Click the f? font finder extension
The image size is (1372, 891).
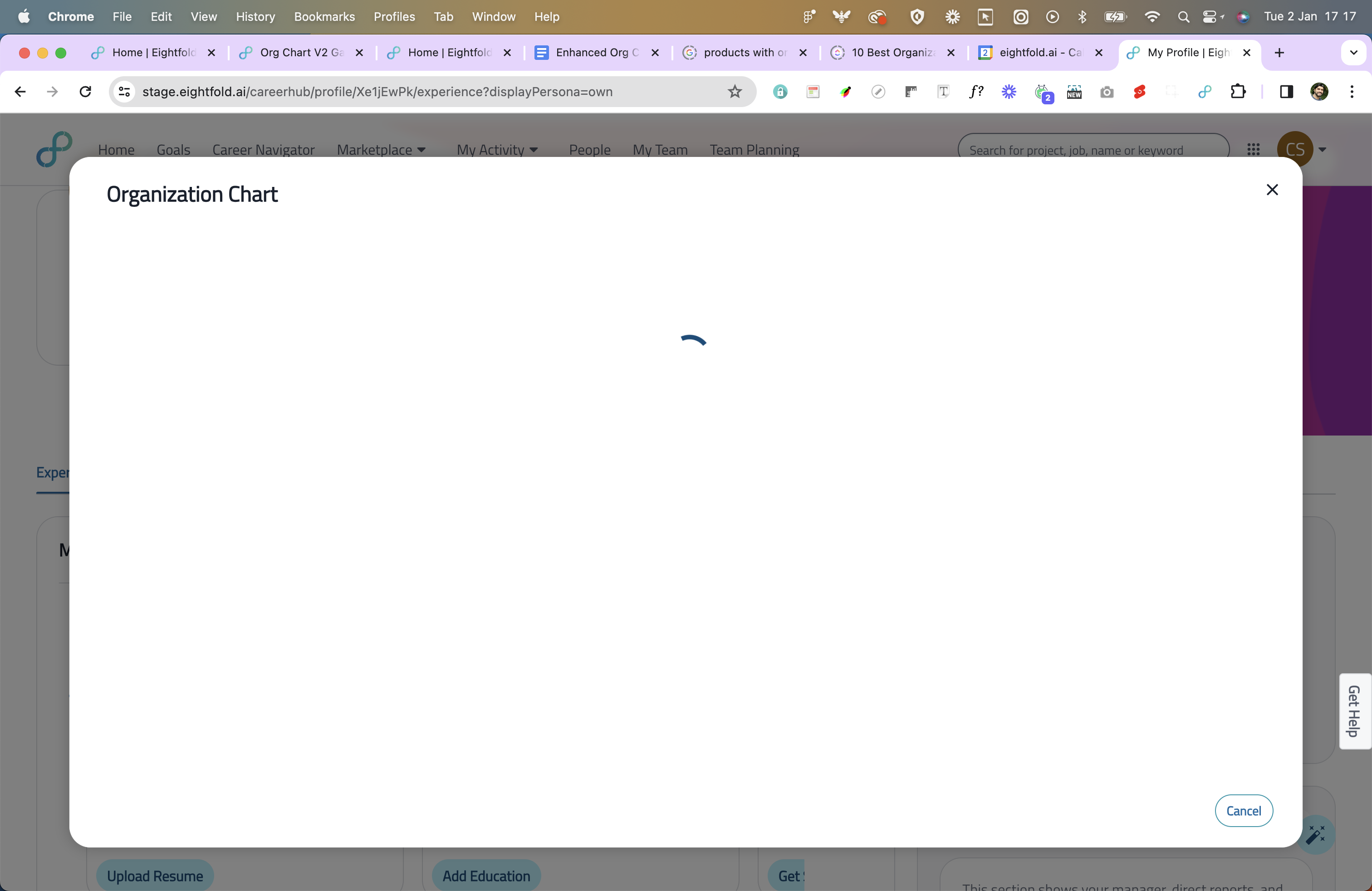pyautogui.click(x=976, y=92)
